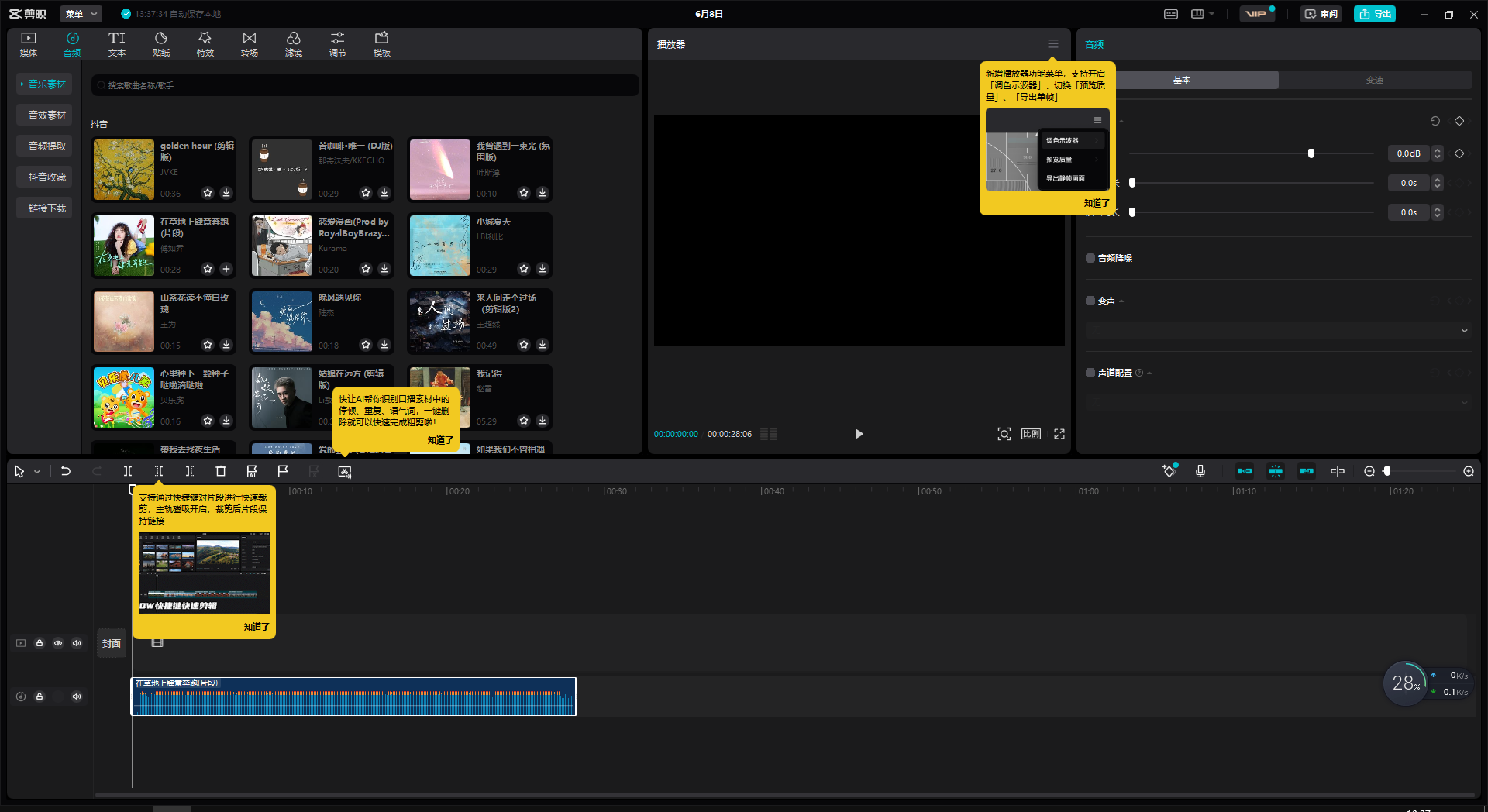Select 音频提取 in the sidebar
Image resolution: width=1488 pixels, height=812 pixels.
(44, 146)
